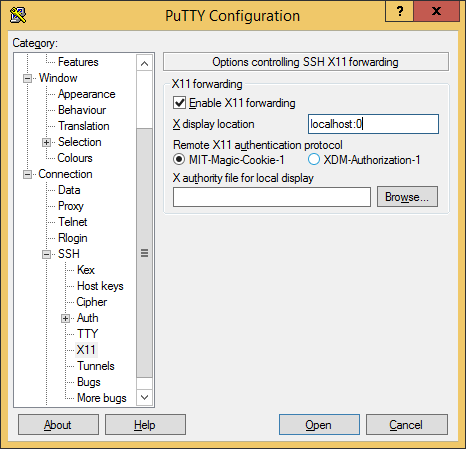Click the Help button

[x=145, y=425]
